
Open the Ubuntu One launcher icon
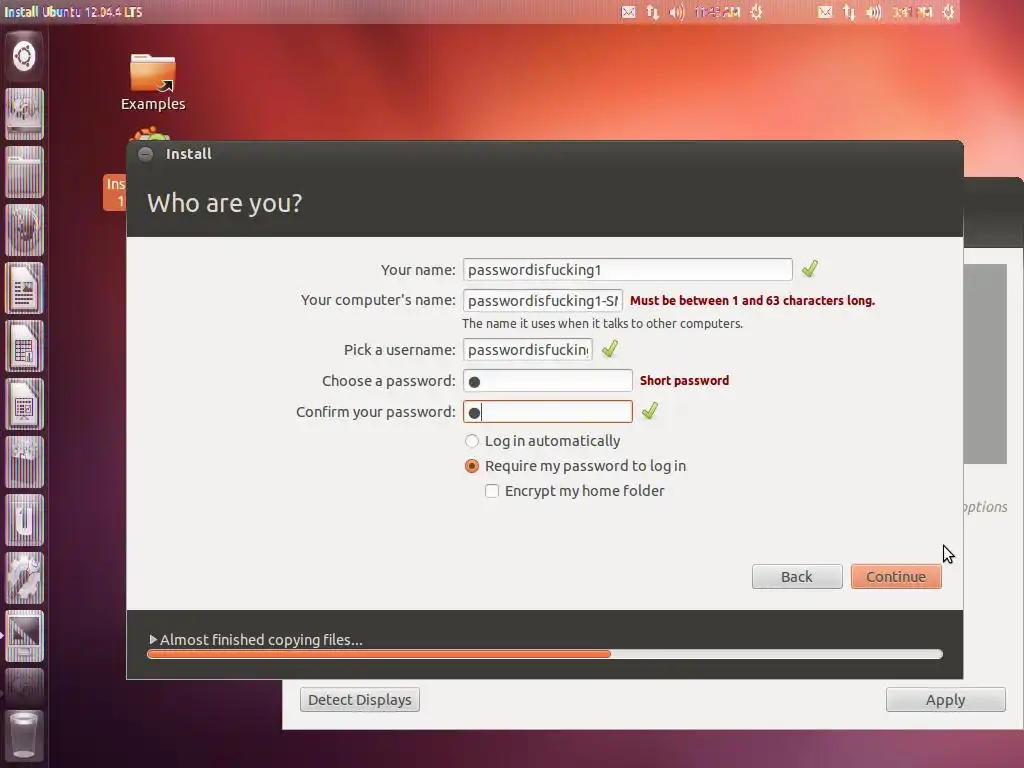coord(24,520)
